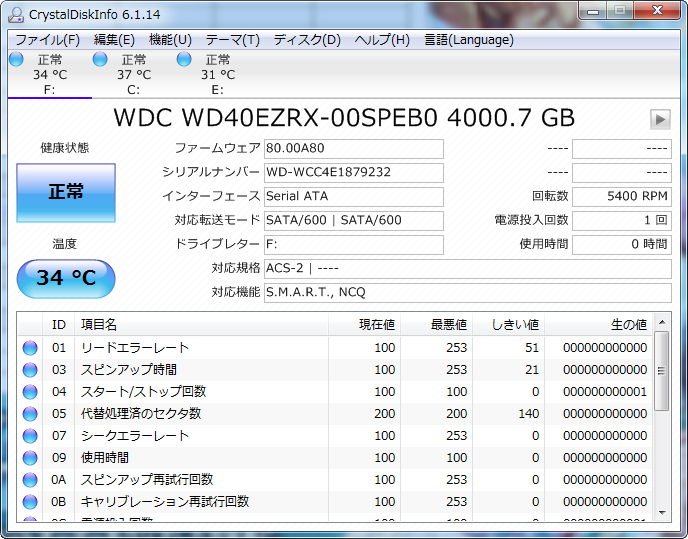Click raw value 000000000001 in row 04
This screenshot has width=688, height=539.
tap(605, 392)
